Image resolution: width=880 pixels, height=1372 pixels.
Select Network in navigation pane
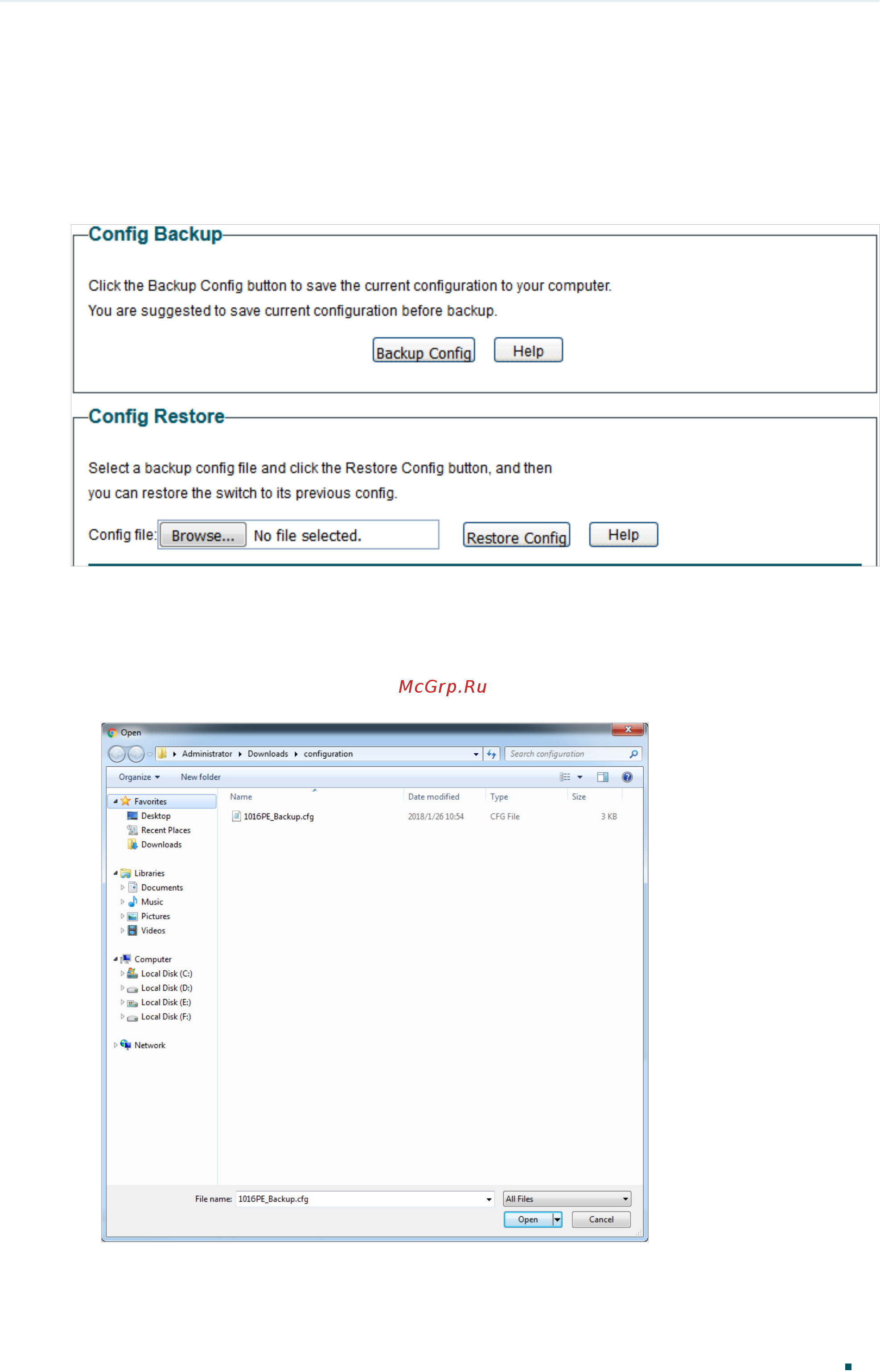tap(150, 1045)
